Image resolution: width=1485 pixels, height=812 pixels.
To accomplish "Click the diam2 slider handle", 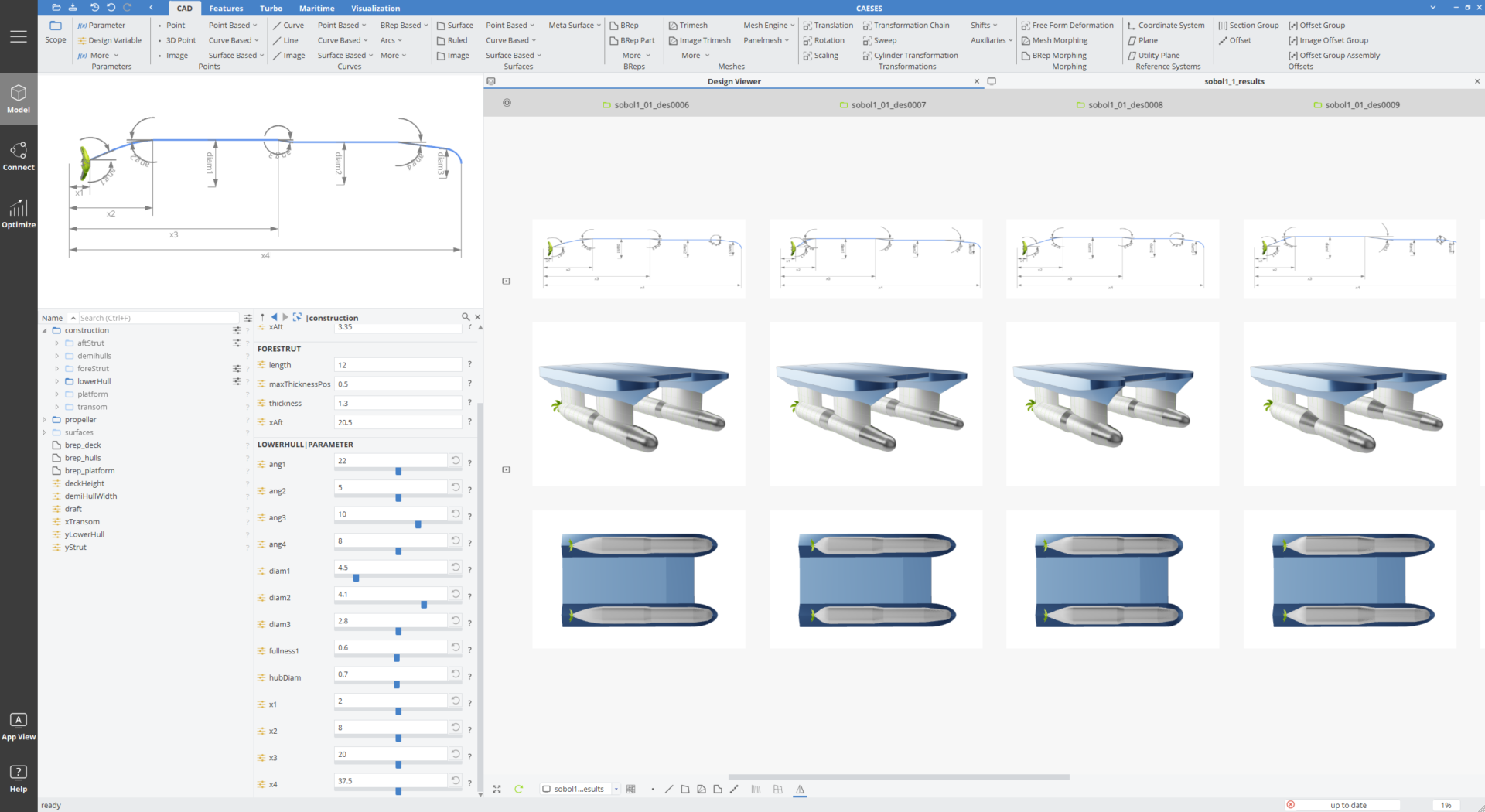I will click(424, 605).
